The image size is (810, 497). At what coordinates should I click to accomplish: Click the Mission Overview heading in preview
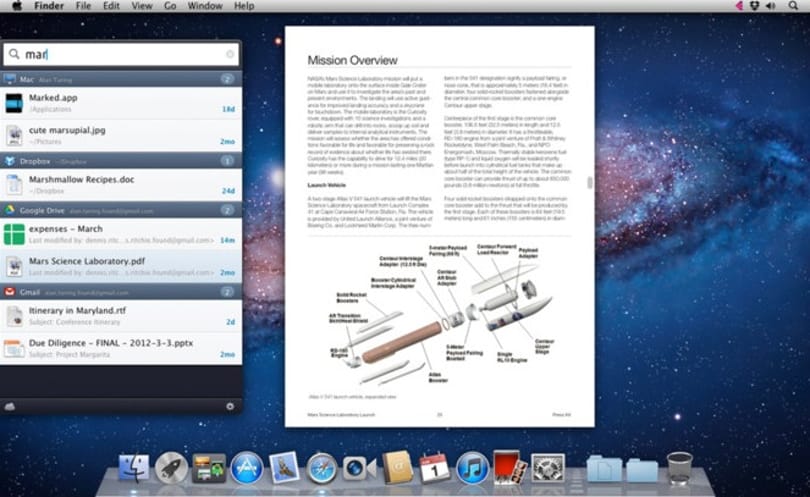352,60
